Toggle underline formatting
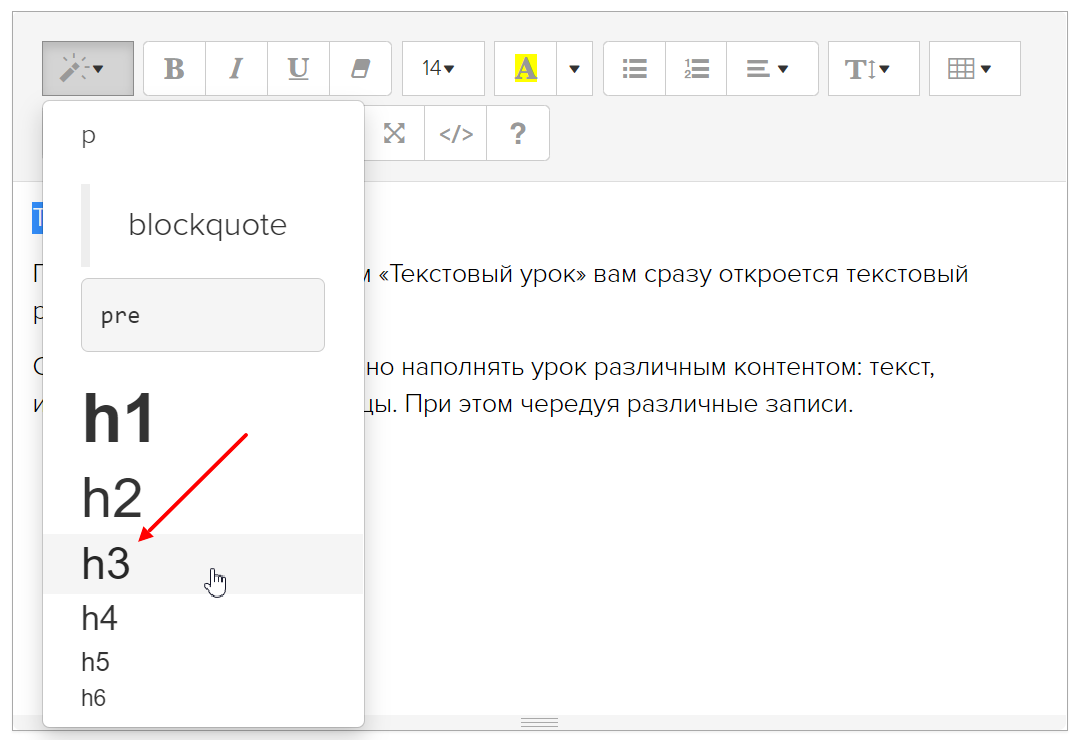 coord(298,69)
